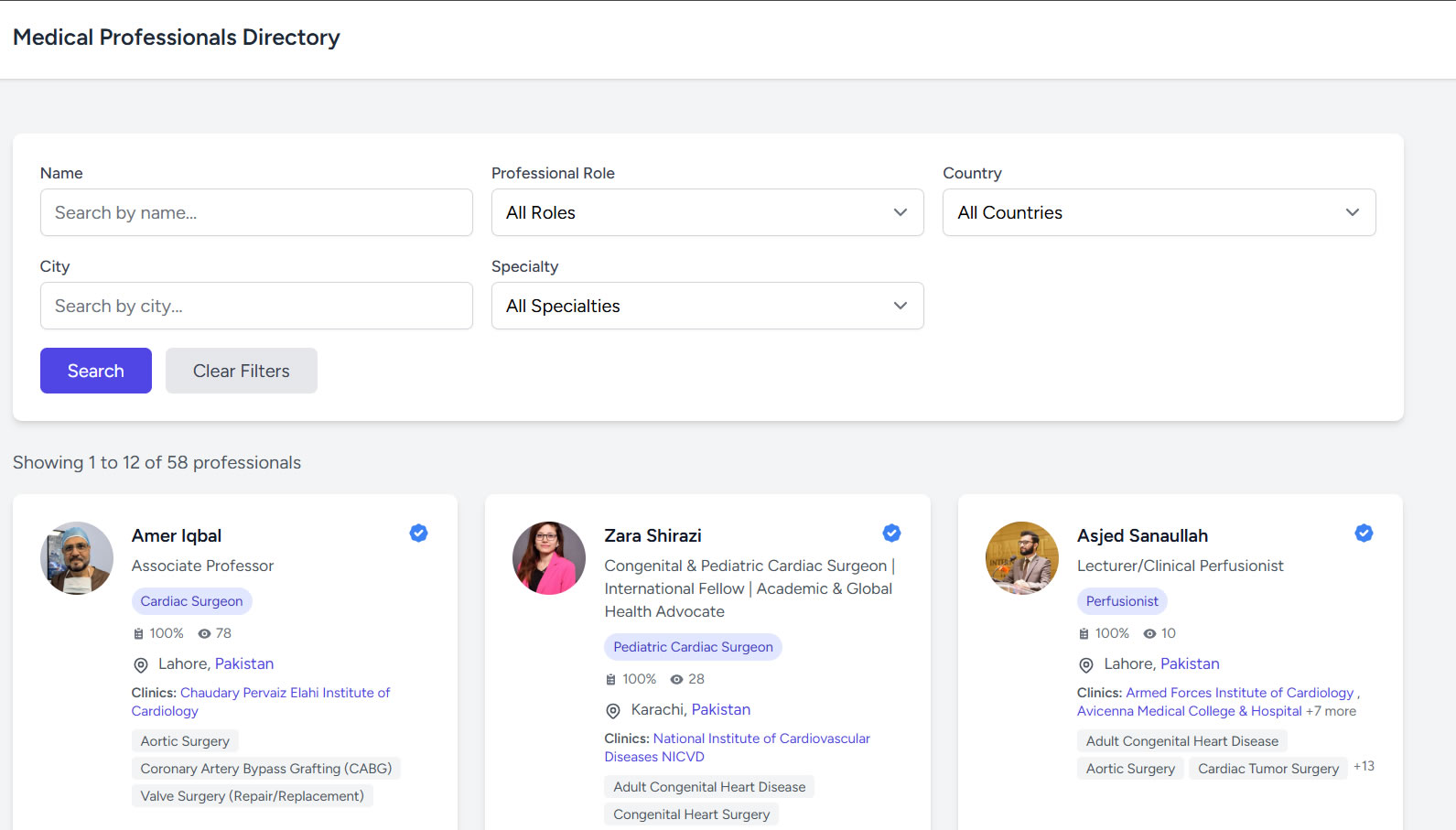Click into the Search by city field
This screenshot has height=830, width=1456.
[x=256, y=306]
